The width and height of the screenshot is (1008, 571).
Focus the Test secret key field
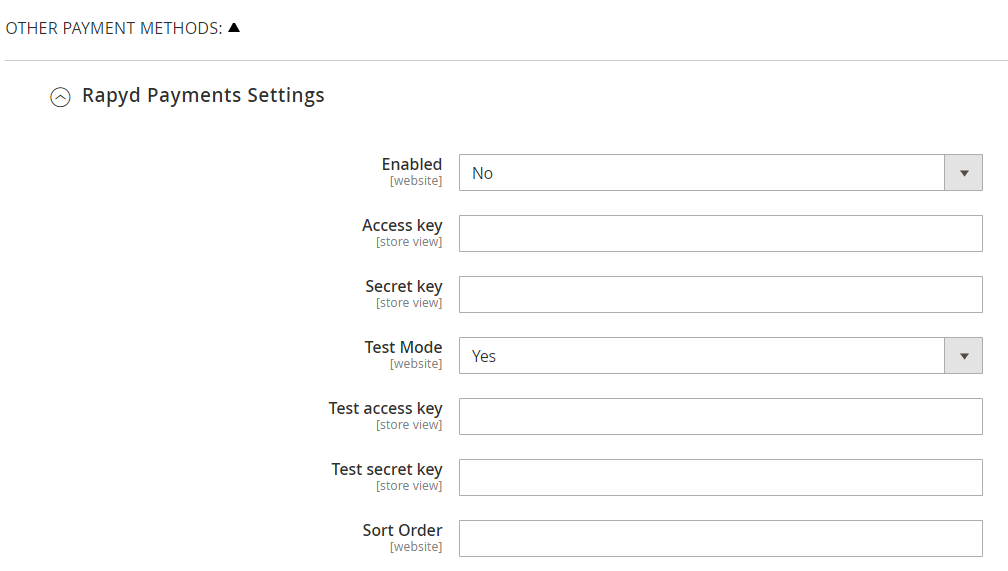tap(720, 478)
